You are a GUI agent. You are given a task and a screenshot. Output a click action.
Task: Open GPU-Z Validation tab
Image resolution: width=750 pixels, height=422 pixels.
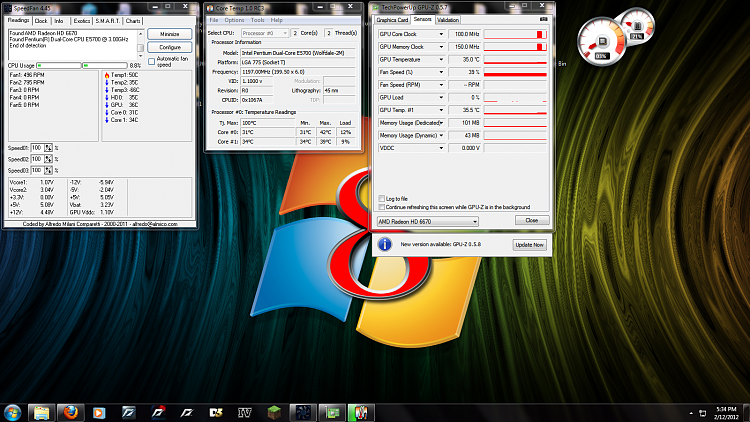(x=448, y=20)
